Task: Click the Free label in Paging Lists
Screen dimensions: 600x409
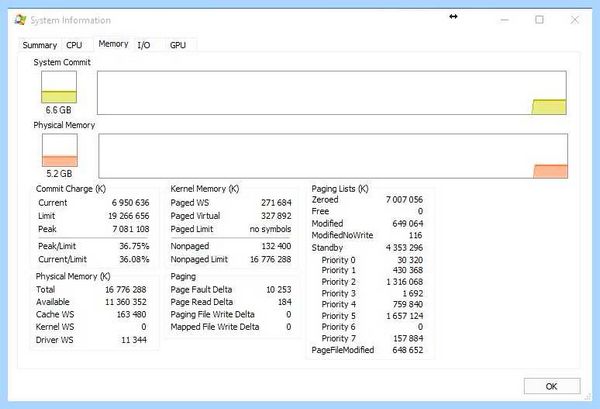Action: (320, 212)
